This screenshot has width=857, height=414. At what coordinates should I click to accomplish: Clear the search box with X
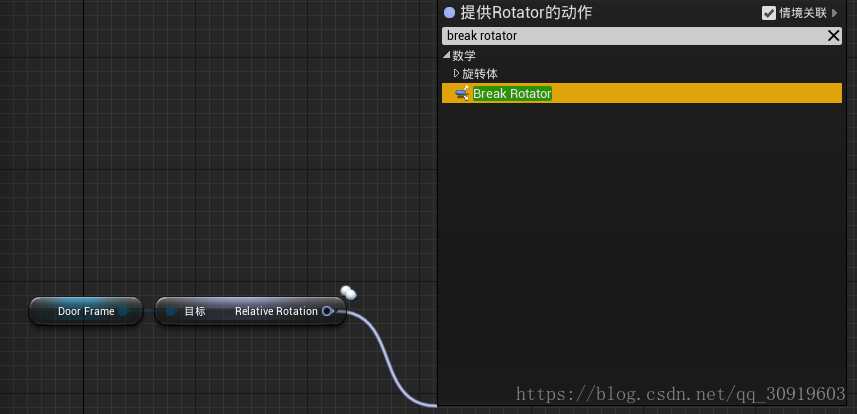833,36
